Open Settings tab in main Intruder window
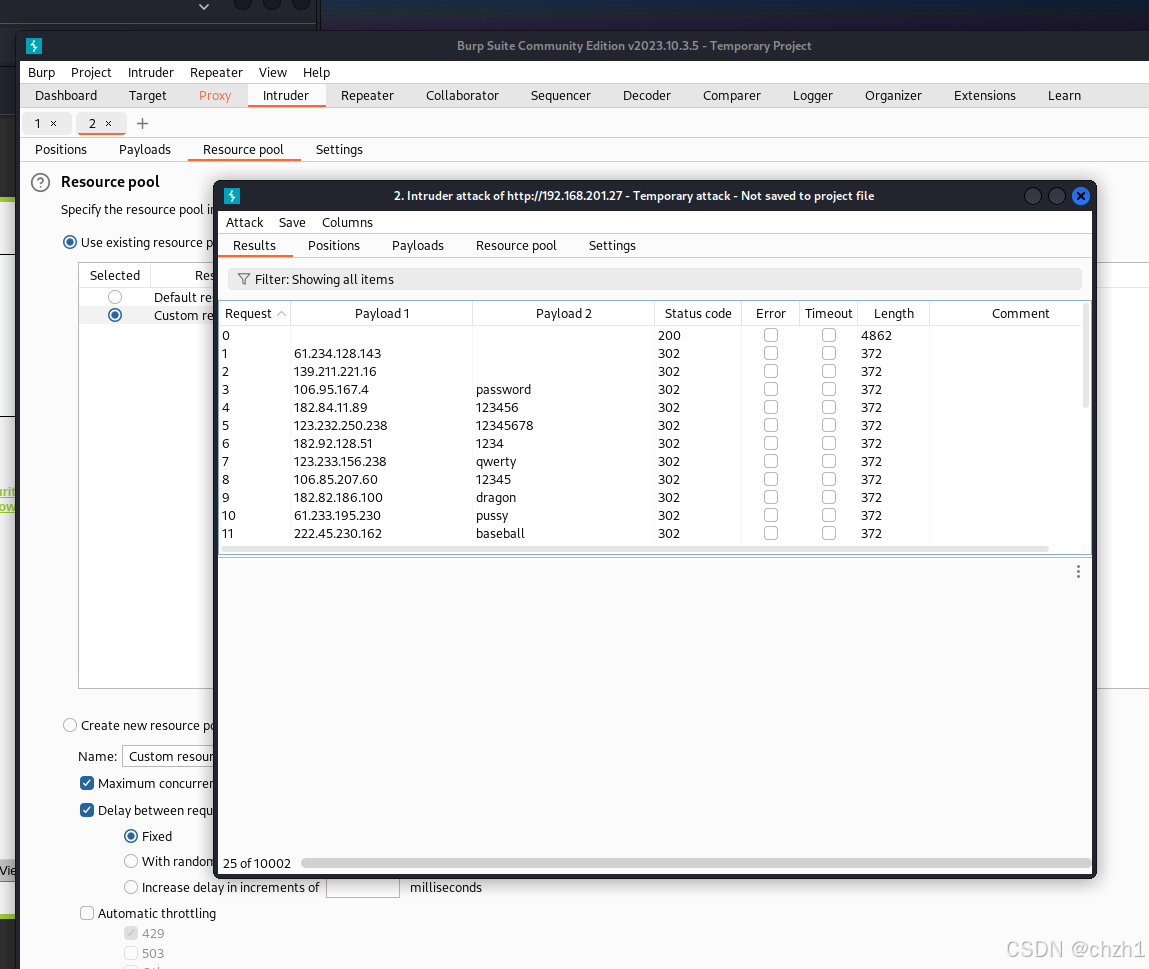Screen dimensions: 1149x969 pyautogui.click(x=339, y=150)
